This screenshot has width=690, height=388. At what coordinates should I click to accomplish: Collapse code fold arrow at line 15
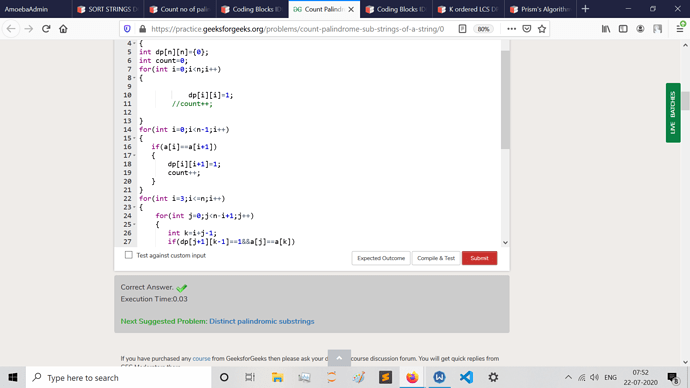click(134, 138)
